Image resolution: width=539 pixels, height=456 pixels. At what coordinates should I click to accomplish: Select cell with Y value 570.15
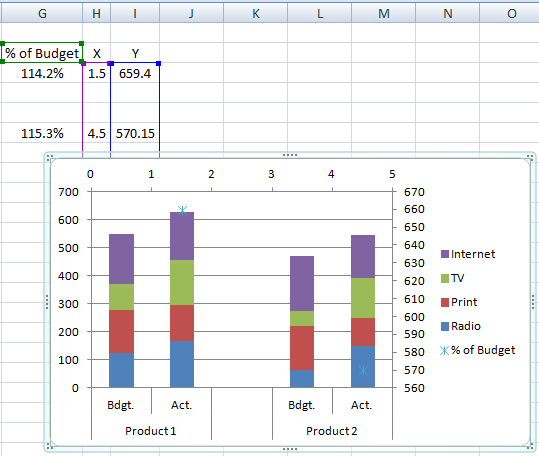[x=135, y=133]
